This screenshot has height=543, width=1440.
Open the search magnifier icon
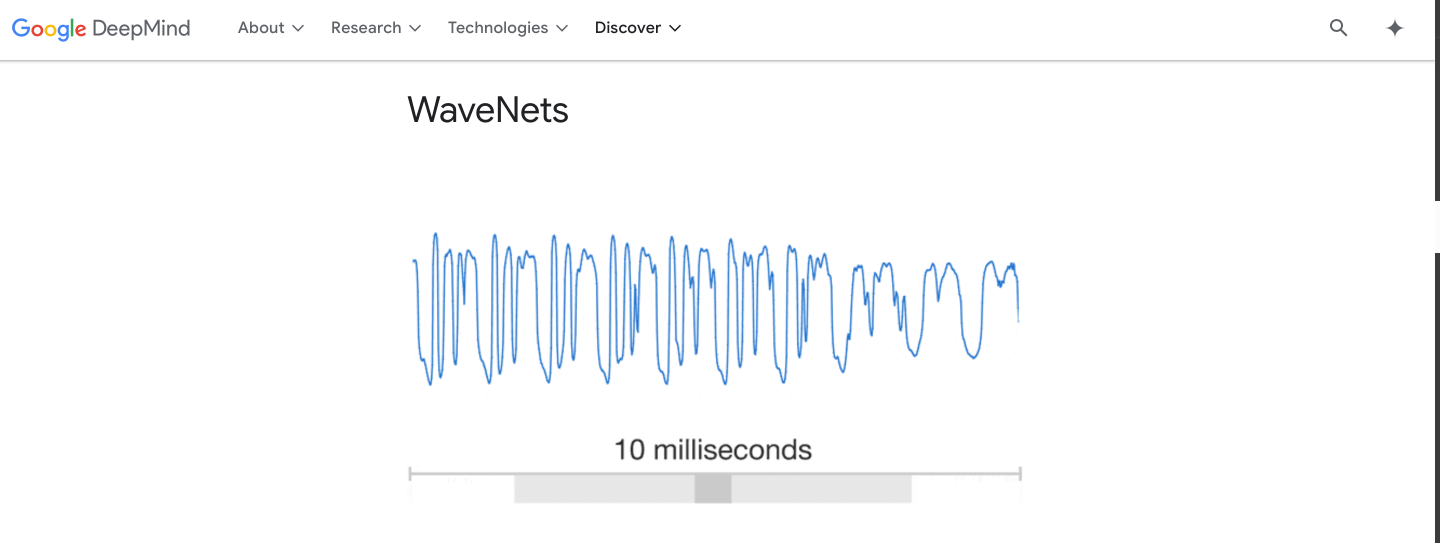[1338, 28]
